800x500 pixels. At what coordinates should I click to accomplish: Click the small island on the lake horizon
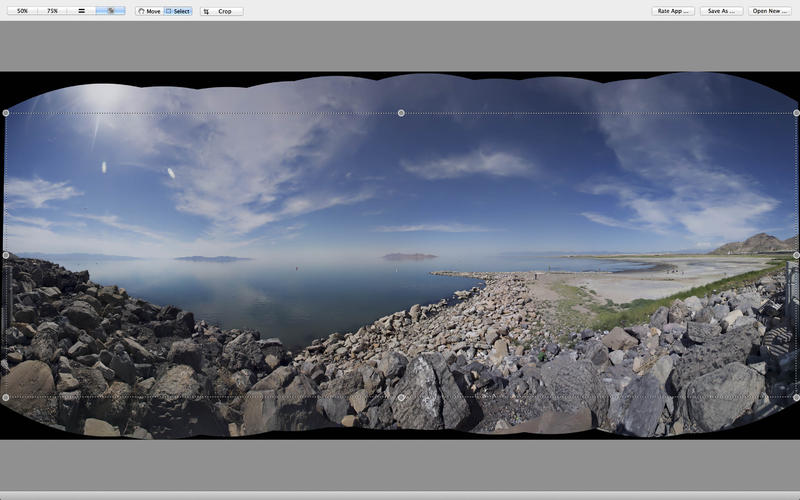pos(409,257)
